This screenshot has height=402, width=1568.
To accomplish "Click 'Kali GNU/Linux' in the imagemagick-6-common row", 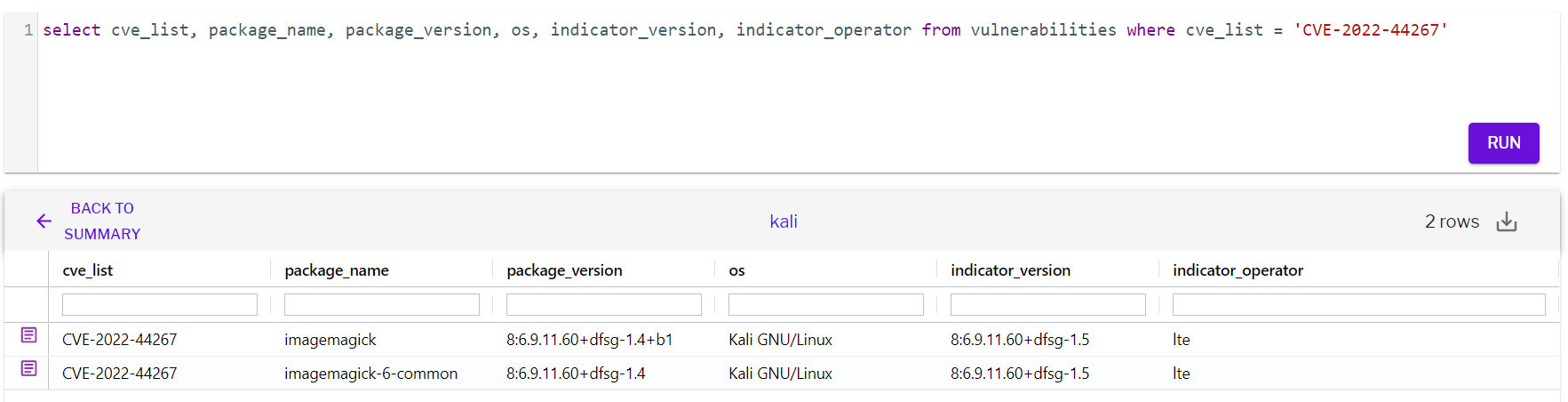I will point(780,374).
